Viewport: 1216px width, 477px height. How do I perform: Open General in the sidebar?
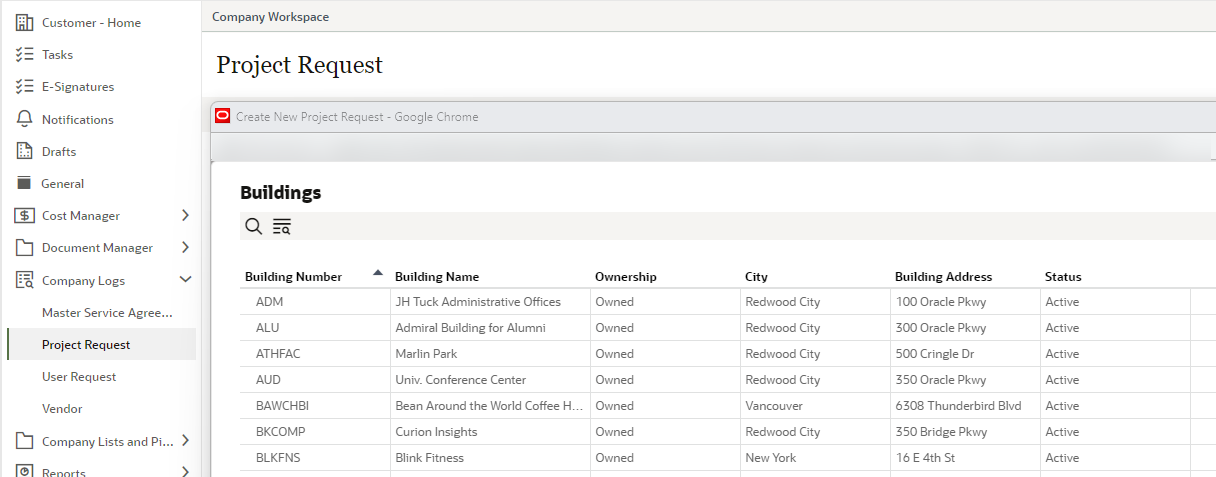(62, 183)
